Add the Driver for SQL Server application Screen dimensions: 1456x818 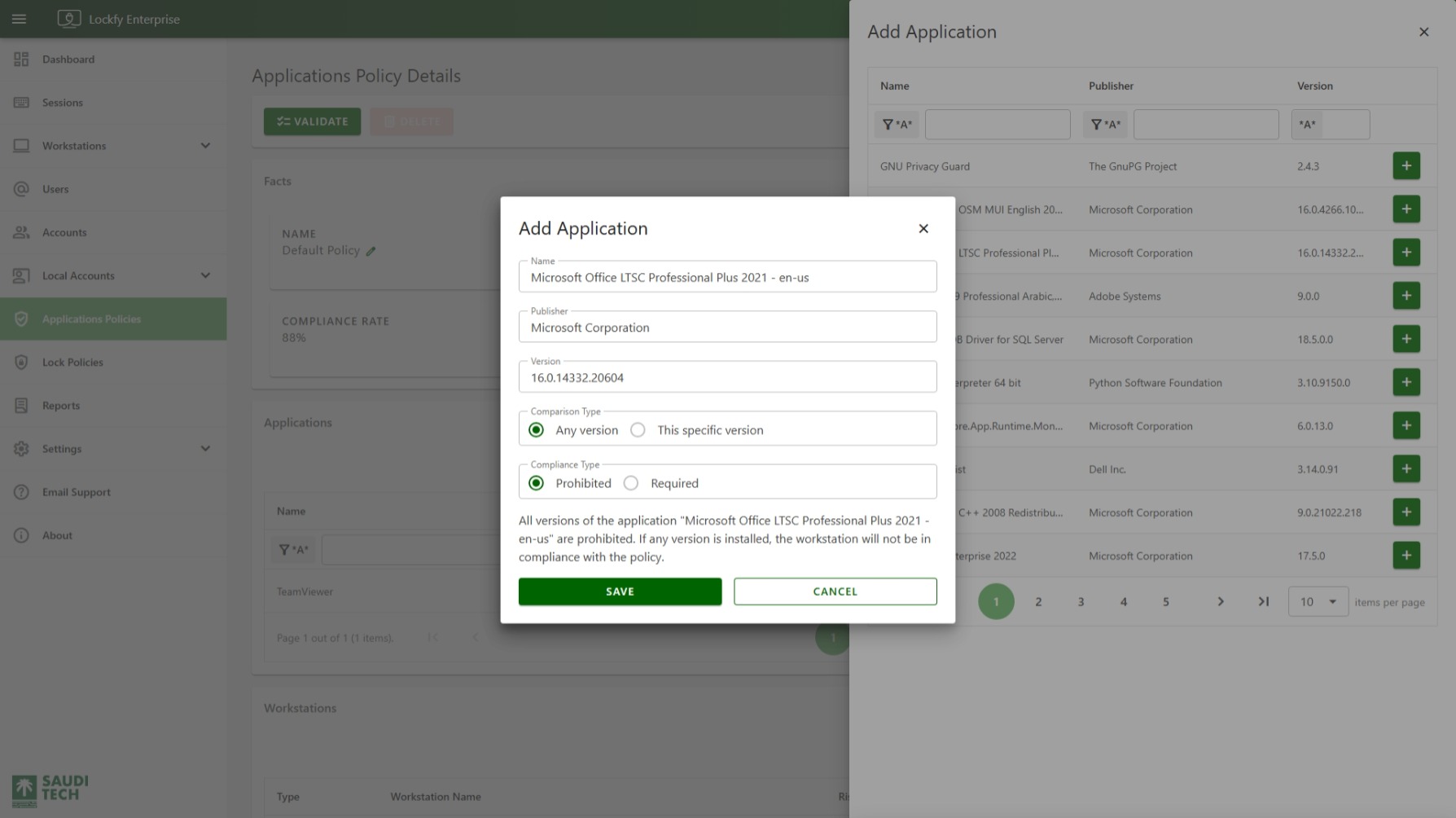[1406, 339]
